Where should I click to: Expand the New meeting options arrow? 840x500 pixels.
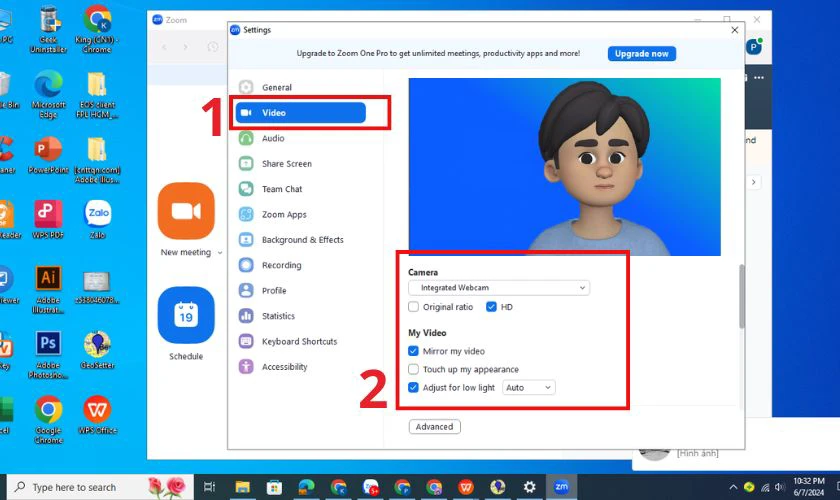click(220, 252)
